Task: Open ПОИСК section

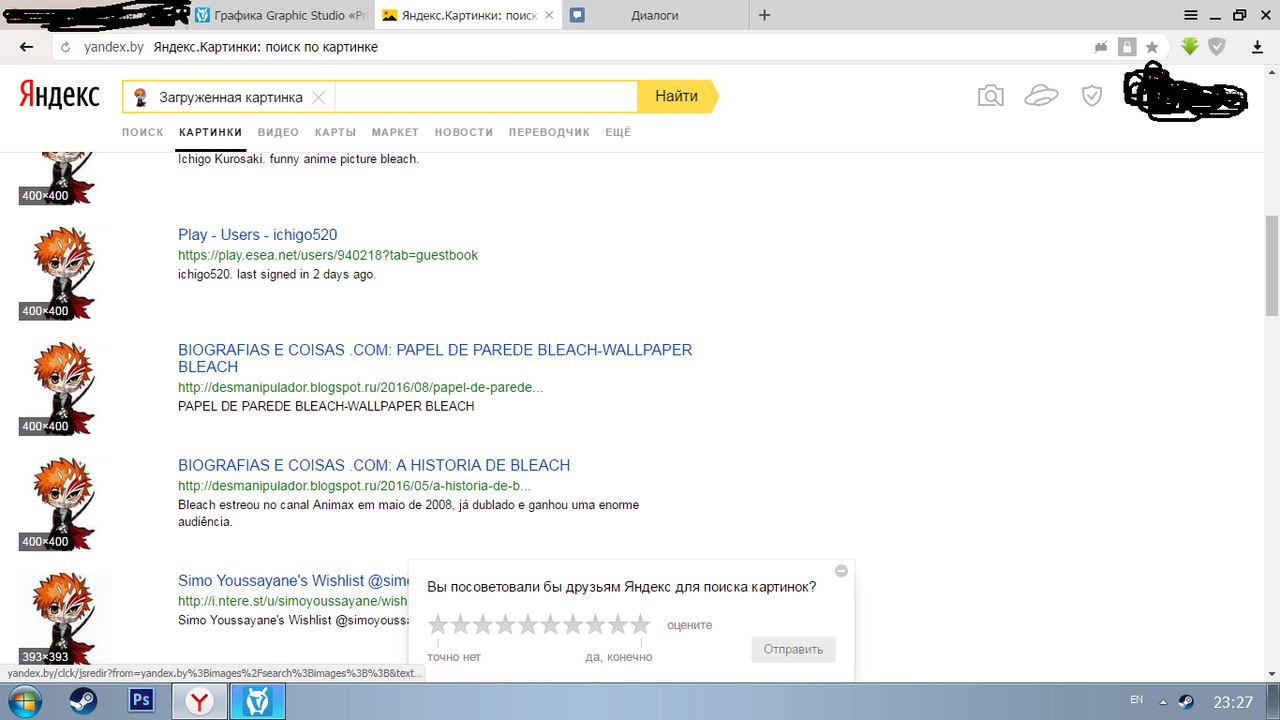Action: pos(143,132)
